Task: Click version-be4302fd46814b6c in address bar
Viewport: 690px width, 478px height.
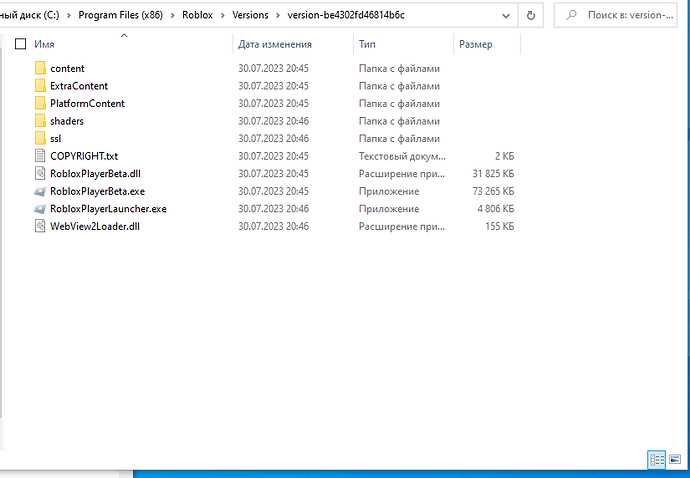Action: point(346,15)
